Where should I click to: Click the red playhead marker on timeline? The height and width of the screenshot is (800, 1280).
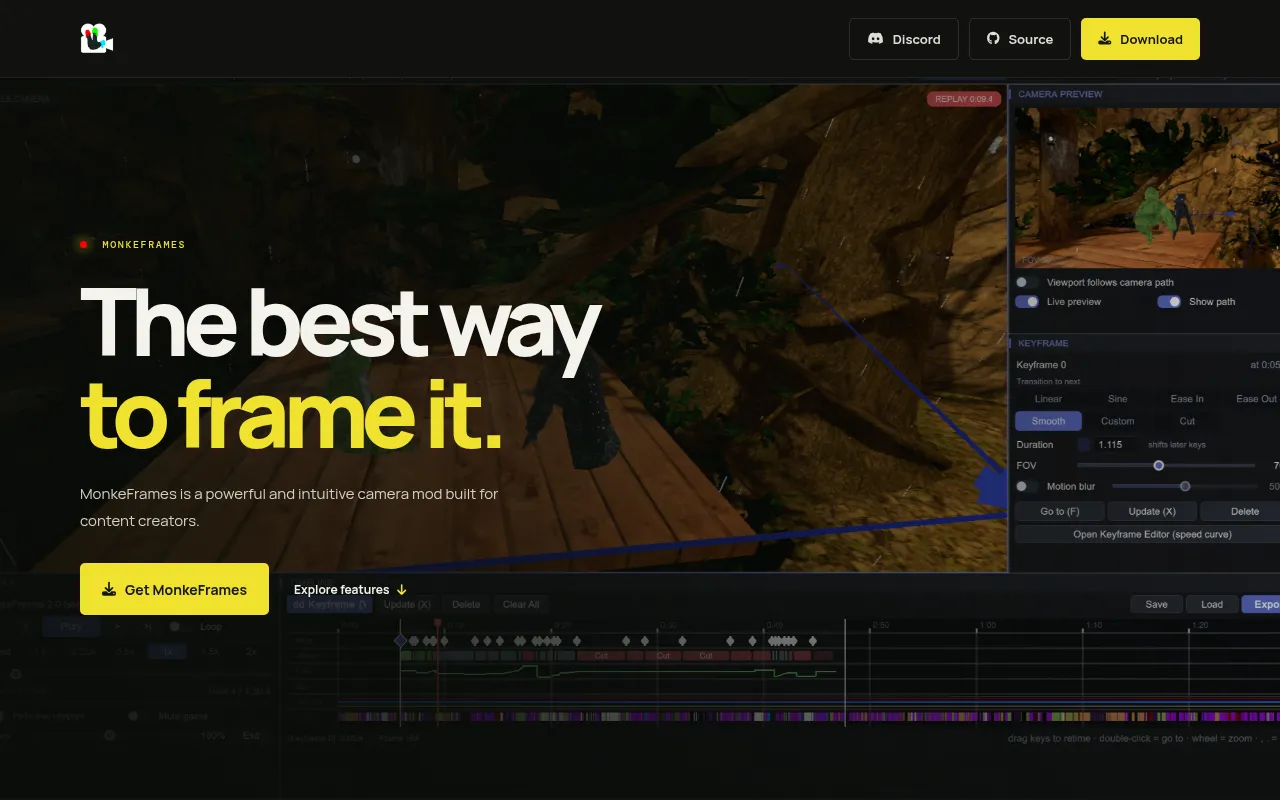[x=437, y=622]
